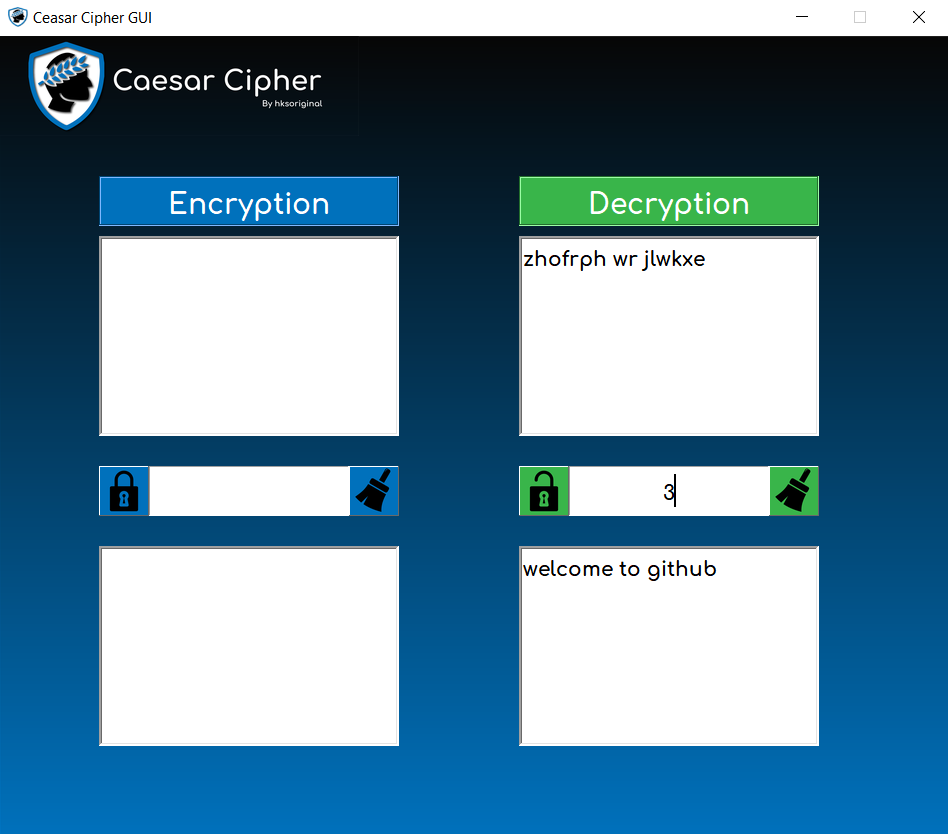948x834 pixels.
Task: Select the unlocked padlock in the Decryption section
Action: [x=543, y=491]
